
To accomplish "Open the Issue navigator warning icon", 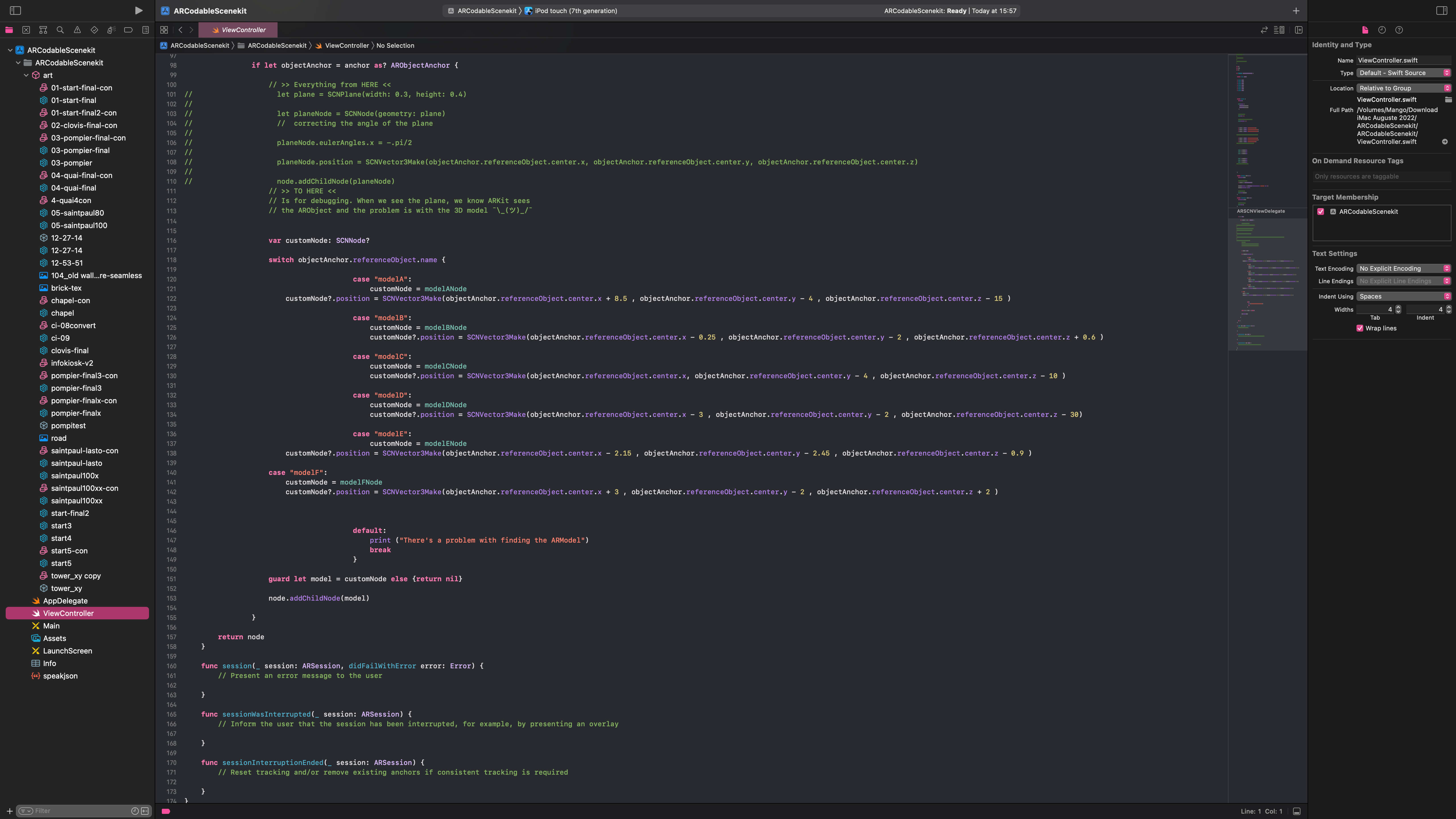I will click(77, 30).
